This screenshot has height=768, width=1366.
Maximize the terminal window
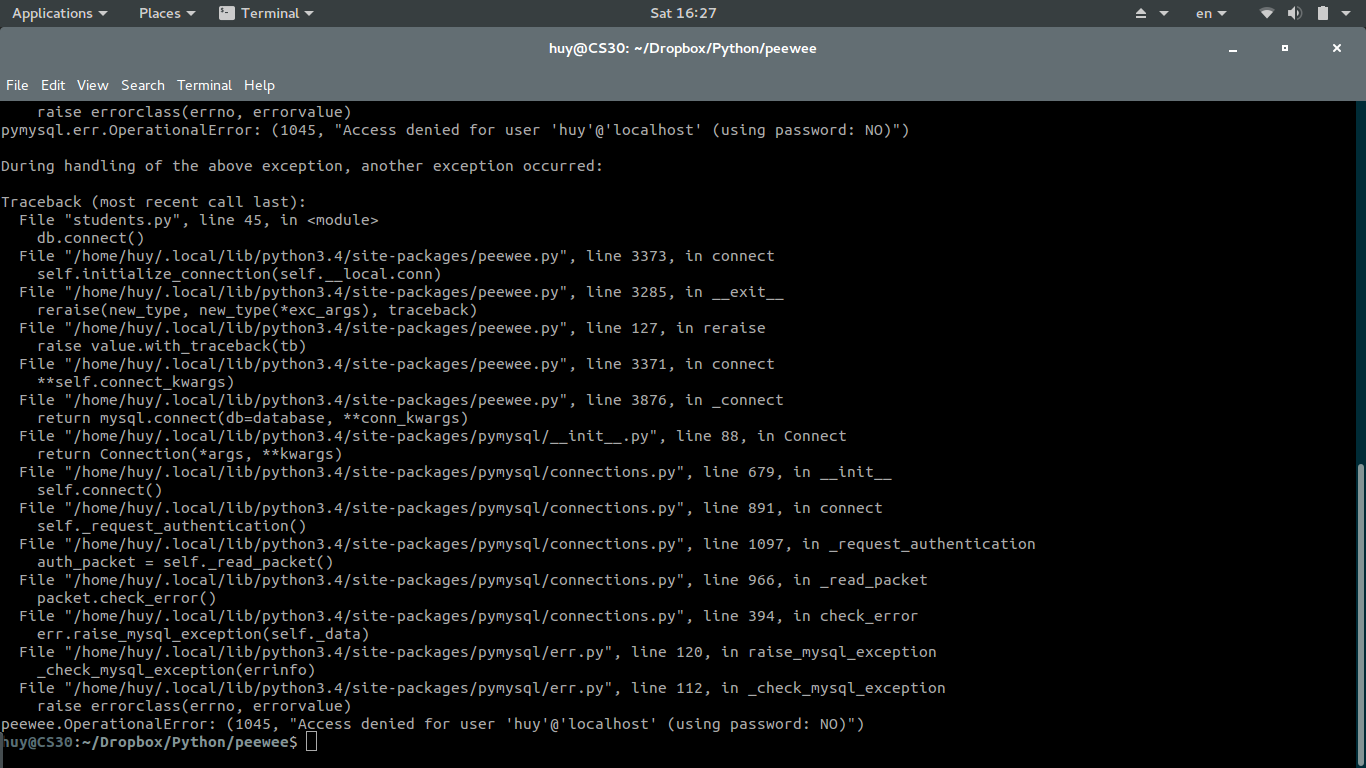[x=1285, y=48]
